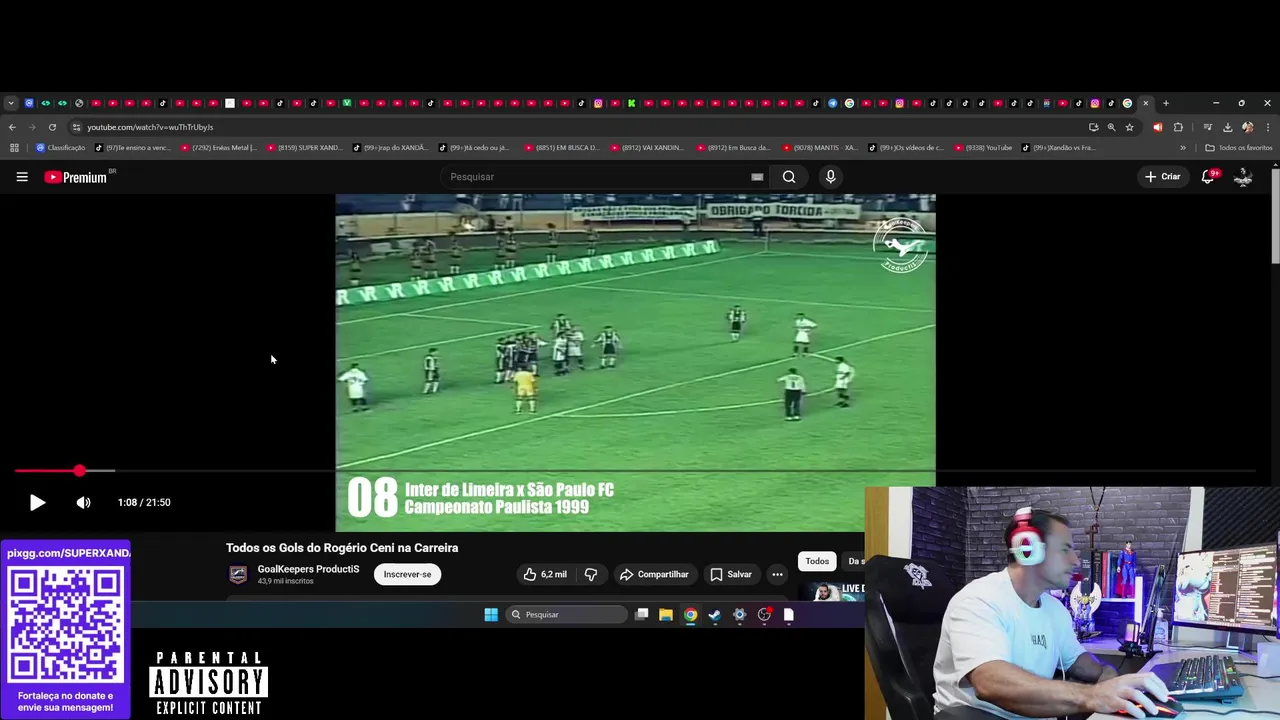Select the Todos filter chip
1280x720 pixels.
[817, 561]
